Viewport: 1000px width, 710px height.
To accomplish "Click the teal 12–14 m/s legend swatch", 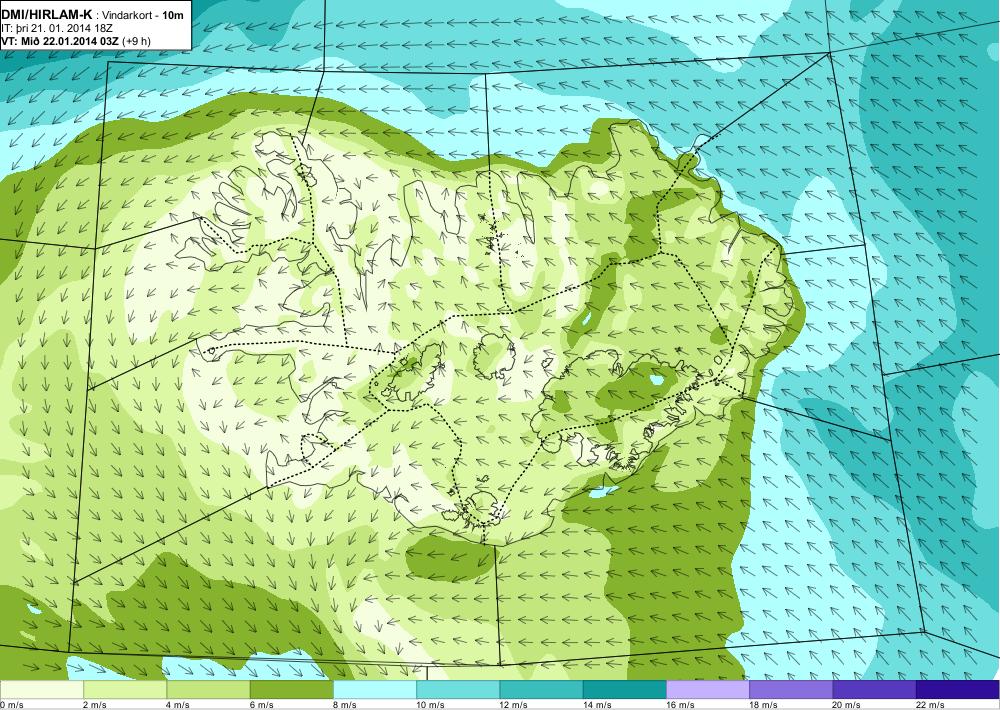I will [541, 690].
